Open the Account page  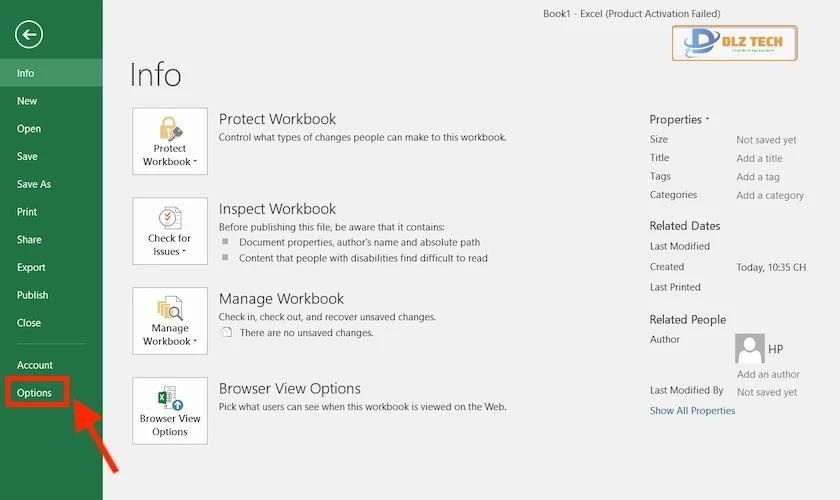[35, 365]
